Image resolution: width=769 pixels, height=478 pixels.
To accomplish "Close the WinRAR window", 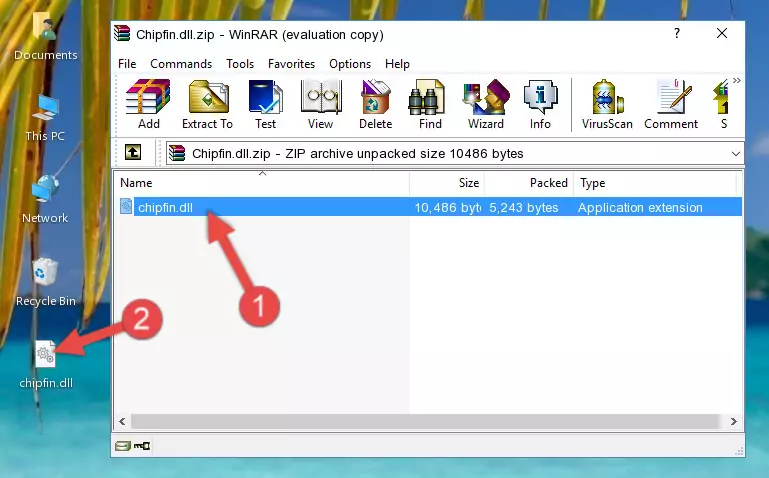I will (722, 33).
